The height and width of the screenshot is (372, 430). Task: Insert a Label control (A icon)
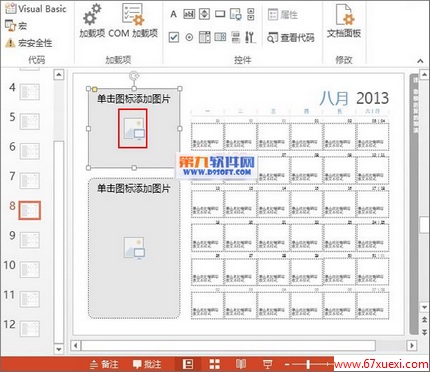point(173,14)
